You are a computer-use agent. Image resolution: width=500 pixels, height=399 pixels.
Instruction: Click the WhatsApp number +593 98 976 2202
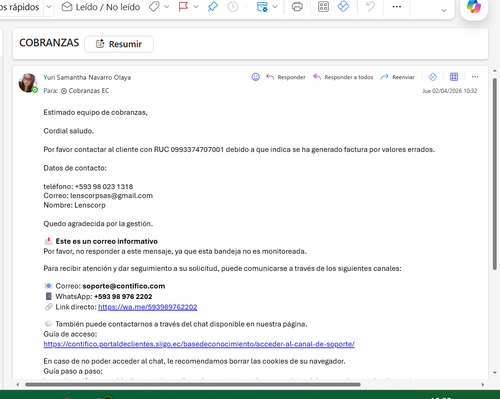[123, 296]
